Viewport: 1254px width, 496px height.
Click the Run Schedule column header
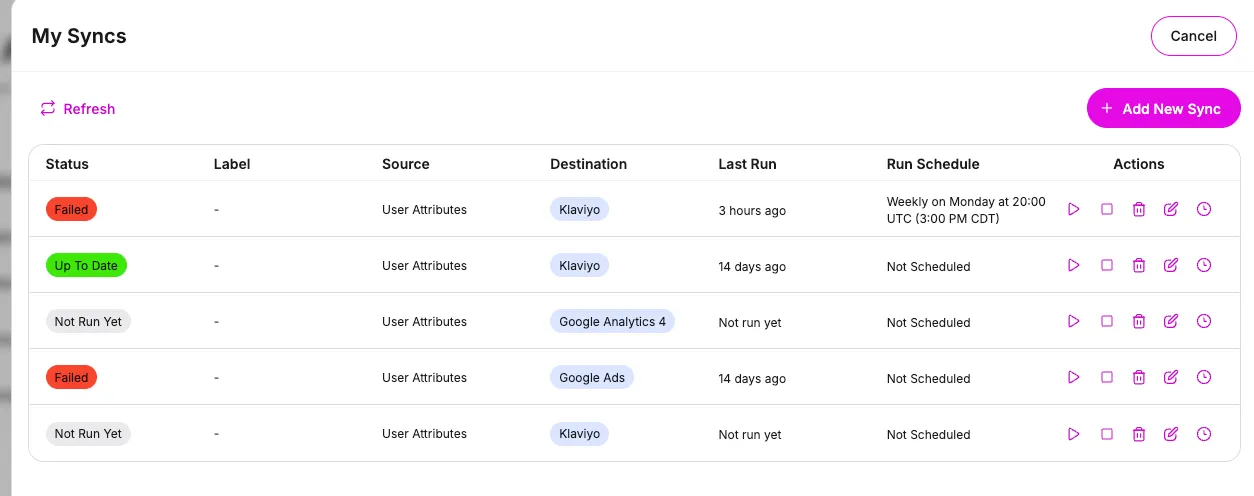coord(933,164)
